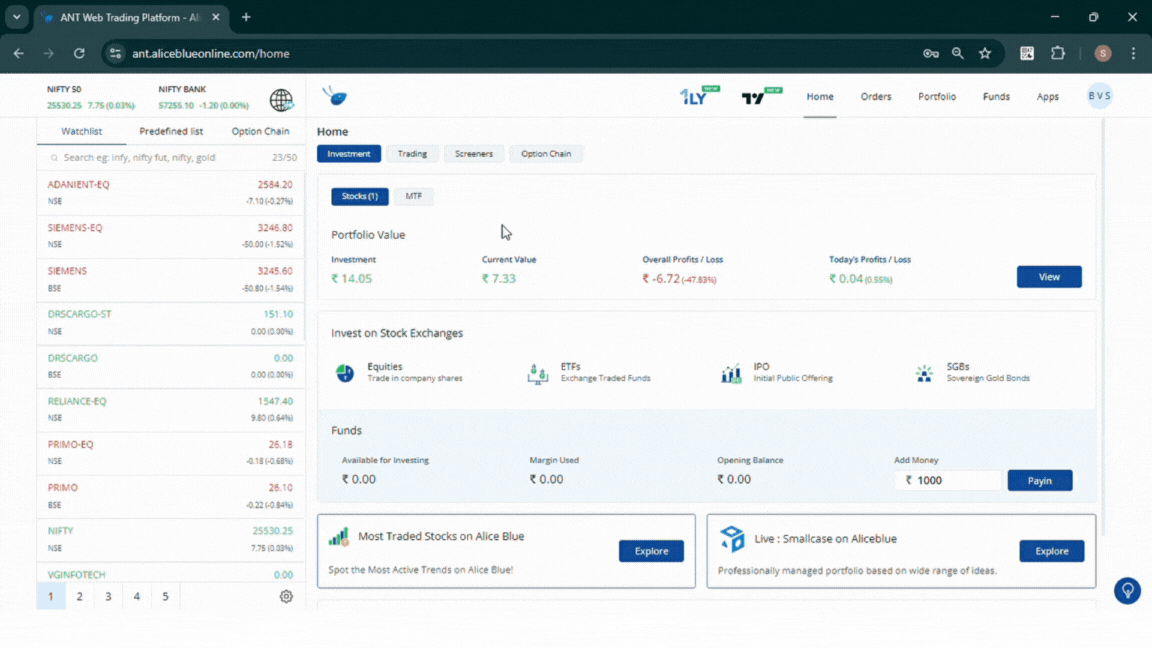This screenshot has width=1152, height=648.
Task: Select the ADANIENT-EQ watchlist row
Action: click(x=170, y=192)
